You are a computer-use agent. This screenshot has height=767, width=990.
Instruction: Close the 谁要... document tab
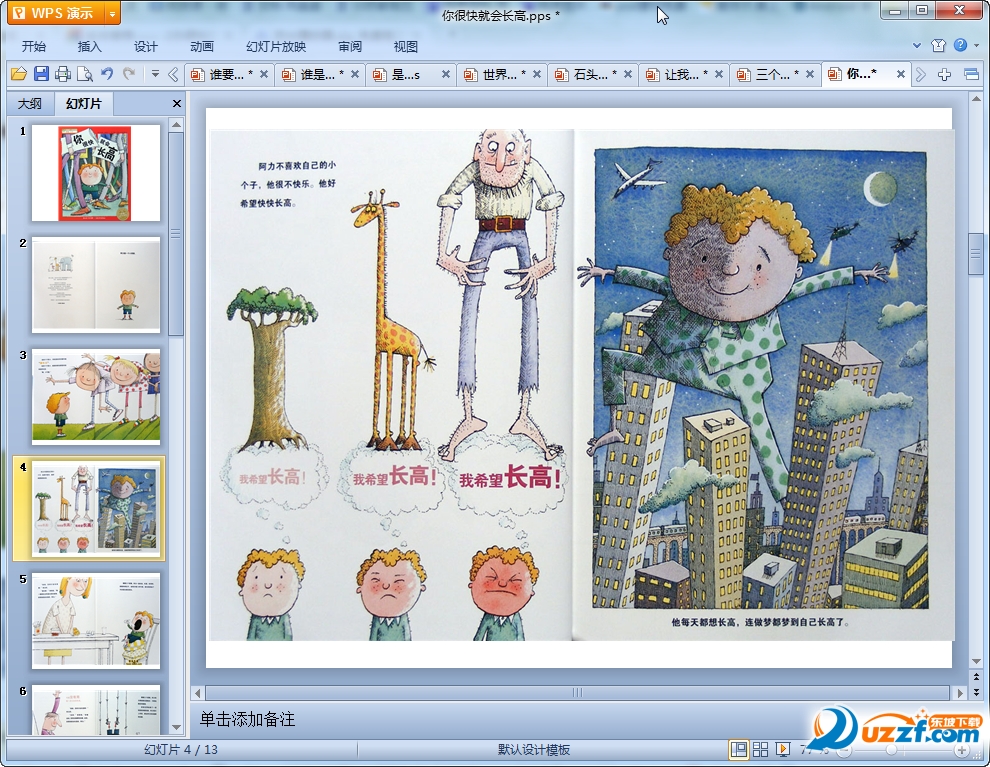[x=264, y=74]
